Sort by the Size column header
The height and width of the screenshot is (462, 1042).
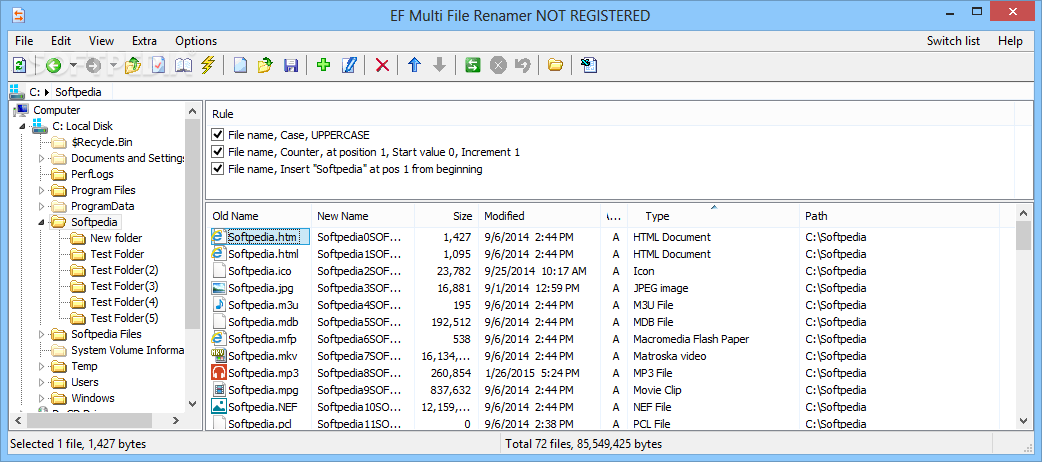point(446,216)
